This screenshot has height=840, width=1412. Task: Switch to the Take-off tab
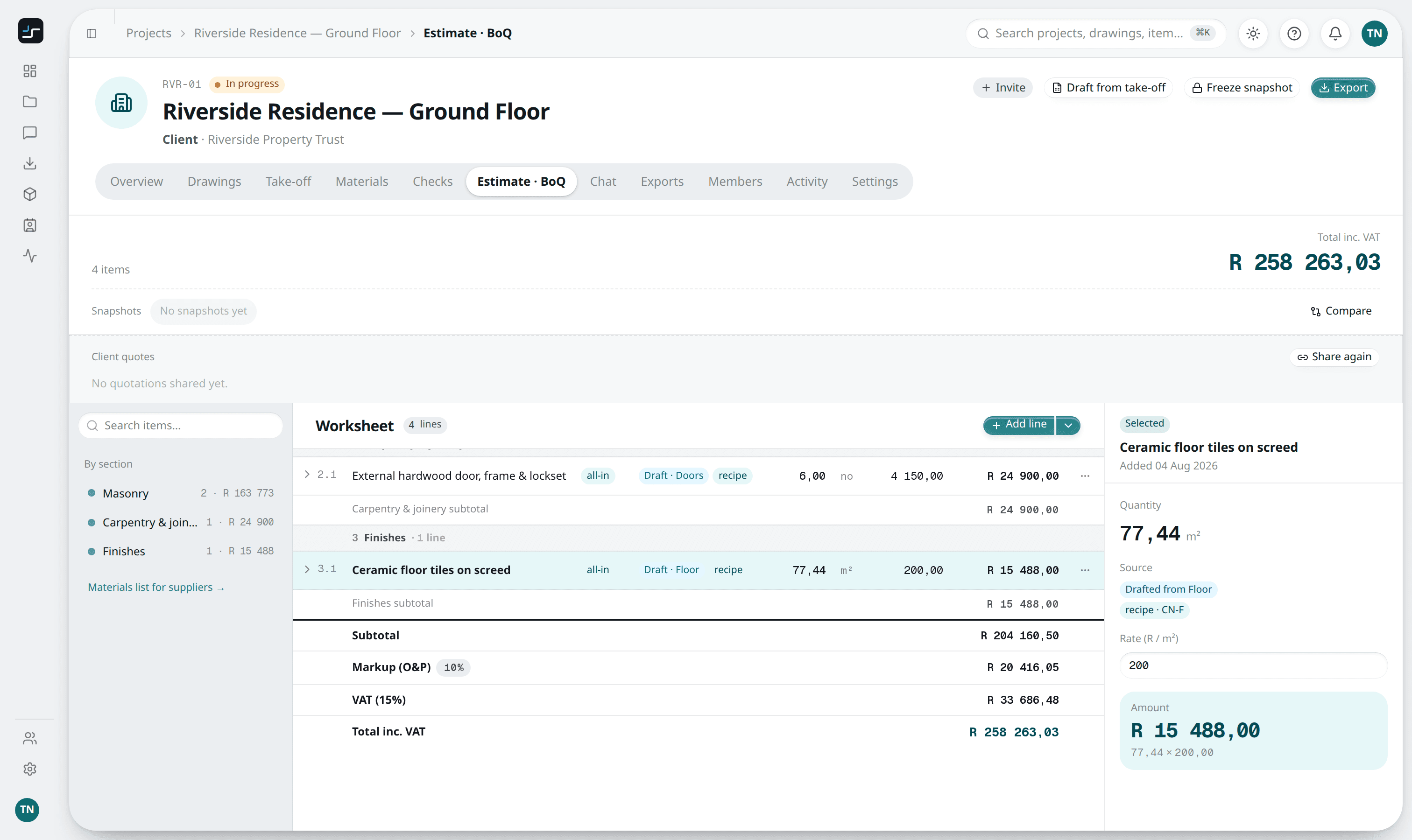(288, 182)
